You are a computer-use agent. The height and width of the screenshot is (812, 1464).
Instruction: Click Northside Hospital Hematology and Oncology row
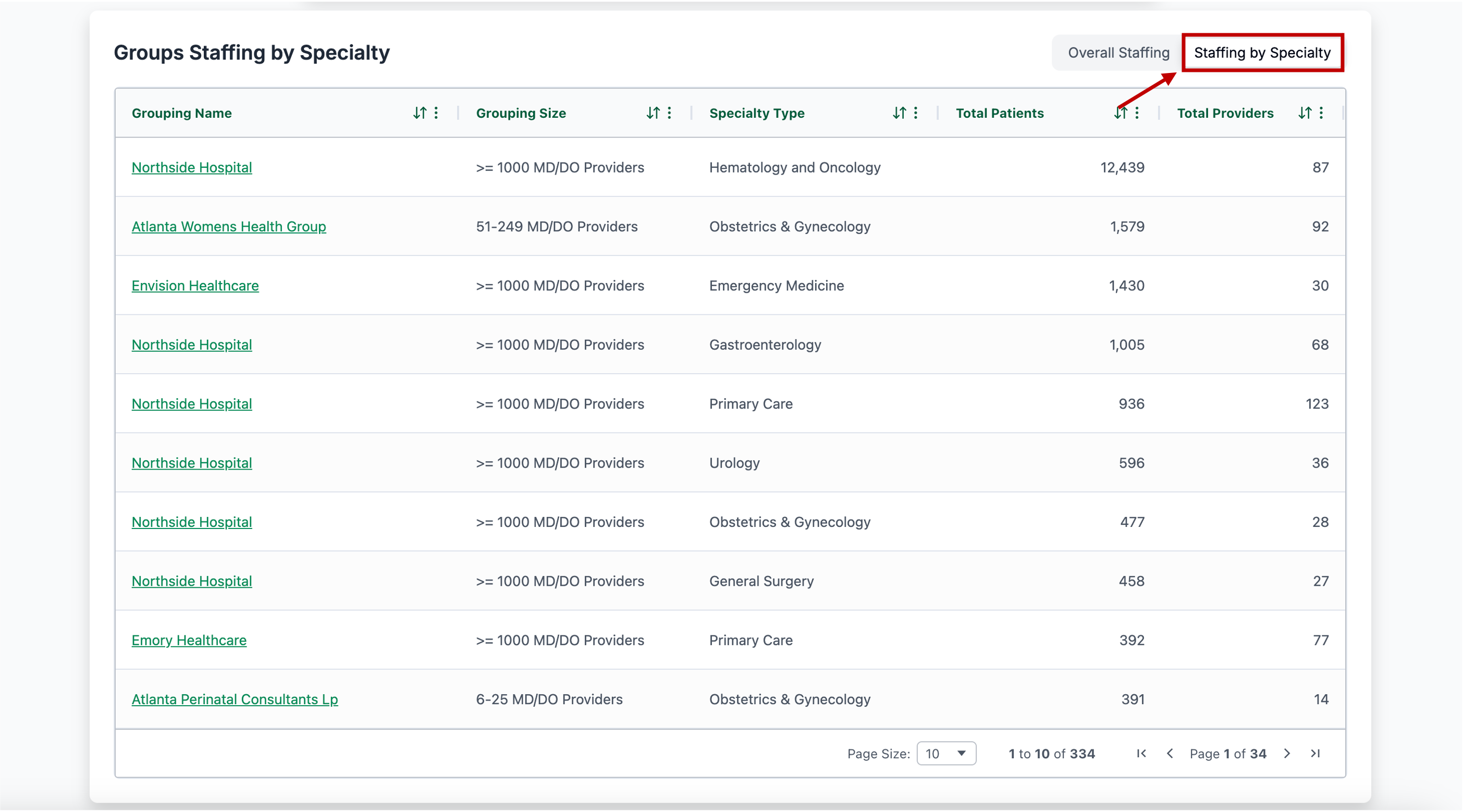tap(191, 168)
